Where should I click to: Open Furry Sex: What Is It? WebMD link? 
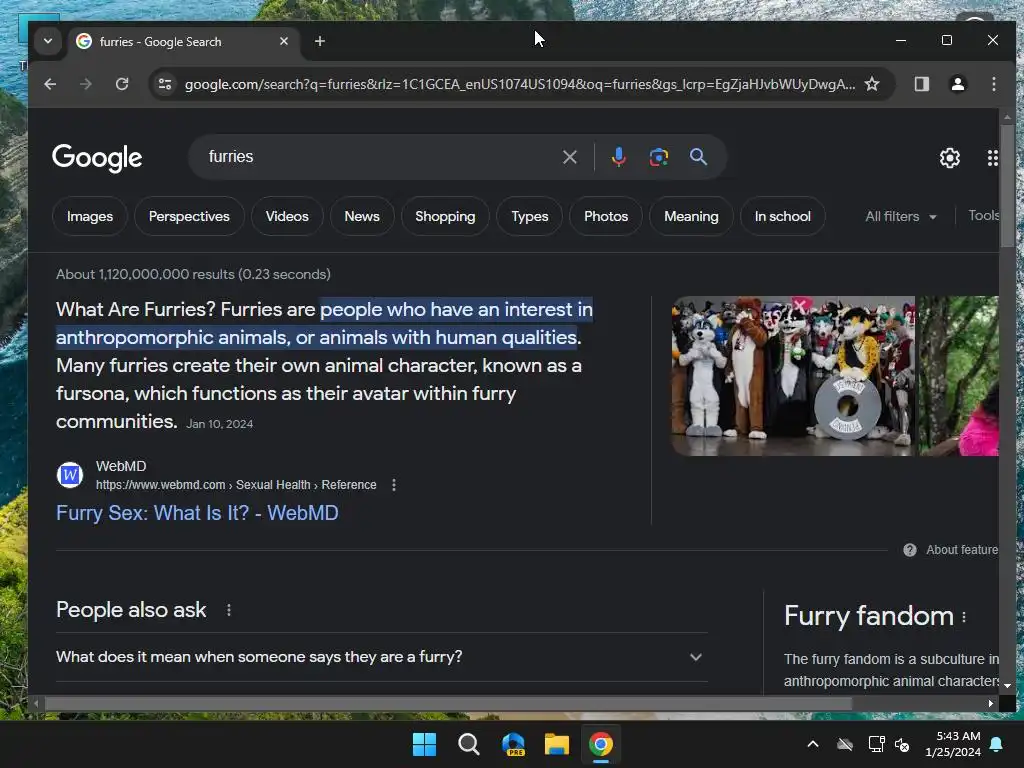(x=197, y=513)
